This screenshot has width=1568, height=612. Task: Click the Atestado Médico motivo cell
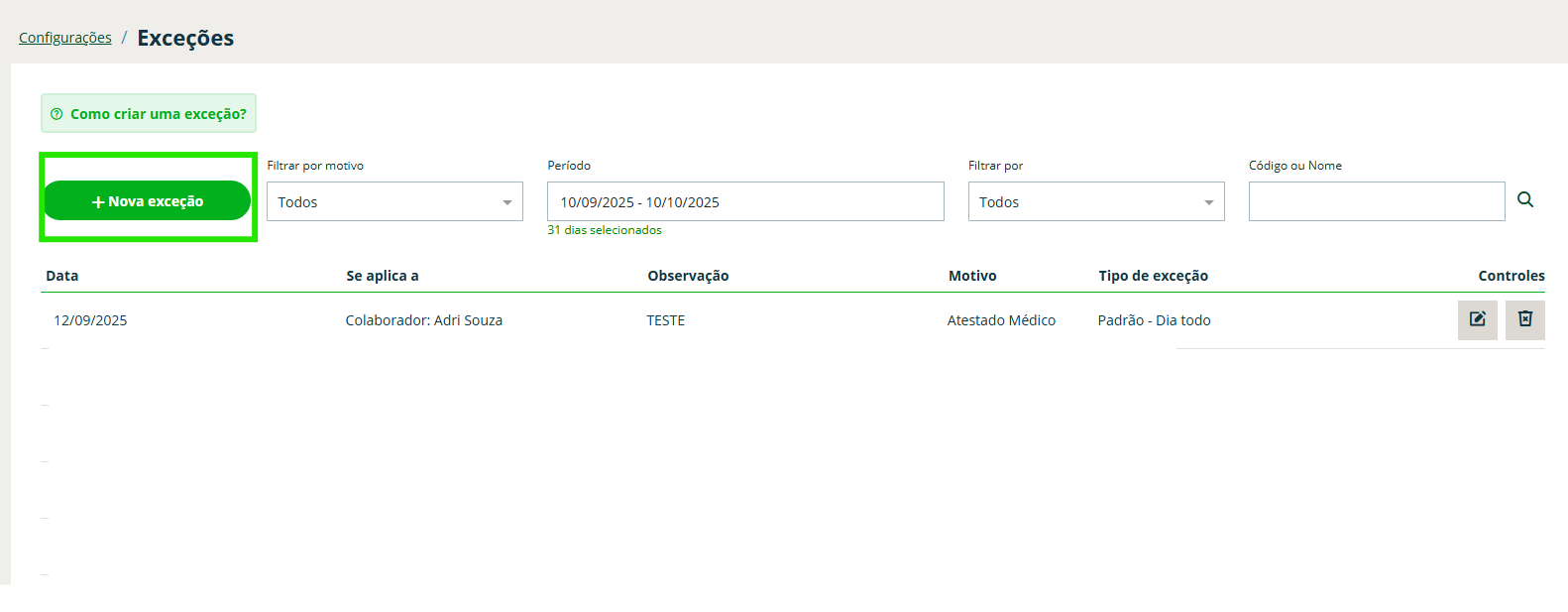tap(1001, 320)
